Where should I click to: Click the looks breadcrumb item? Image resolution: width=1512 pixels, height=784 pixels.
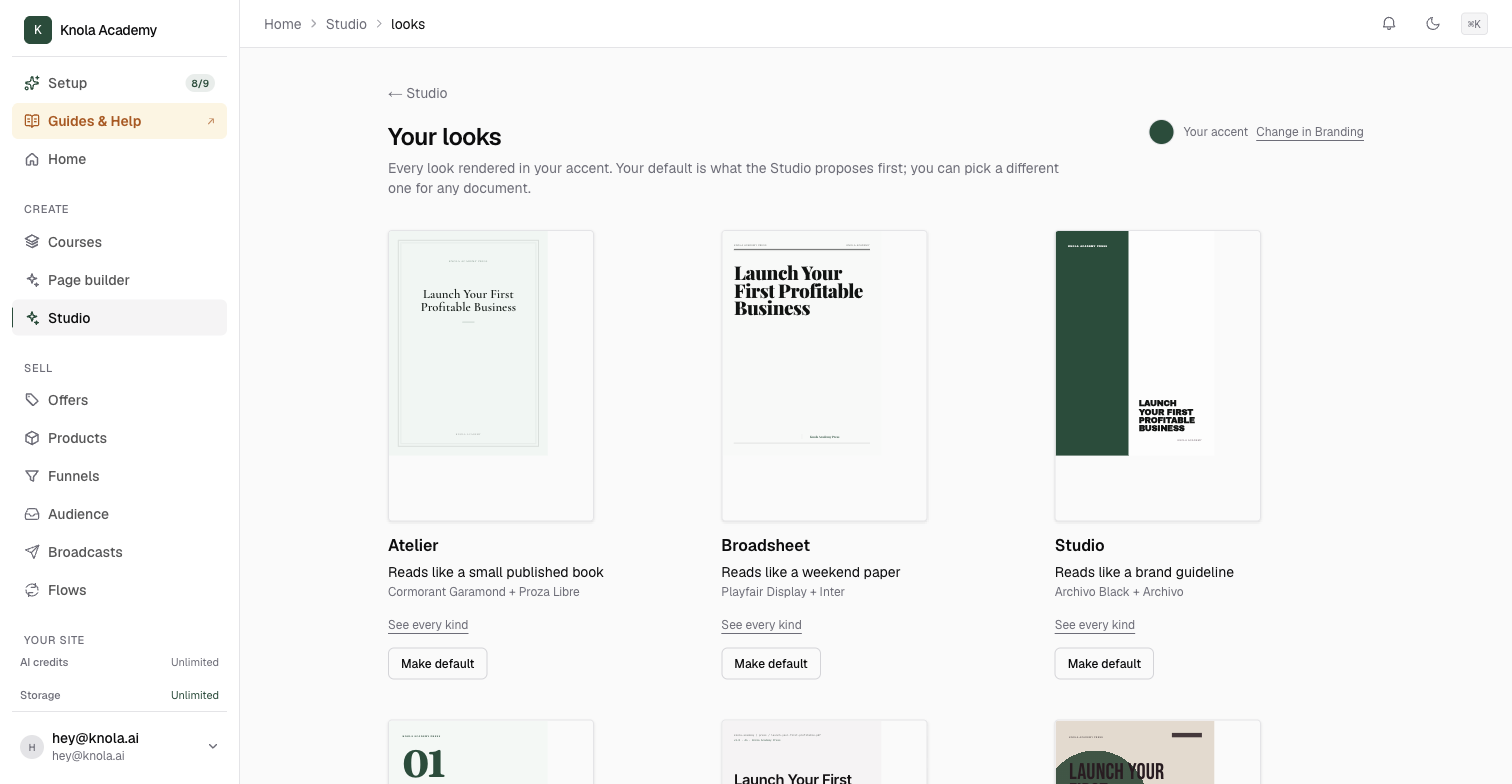coord(408,24)
